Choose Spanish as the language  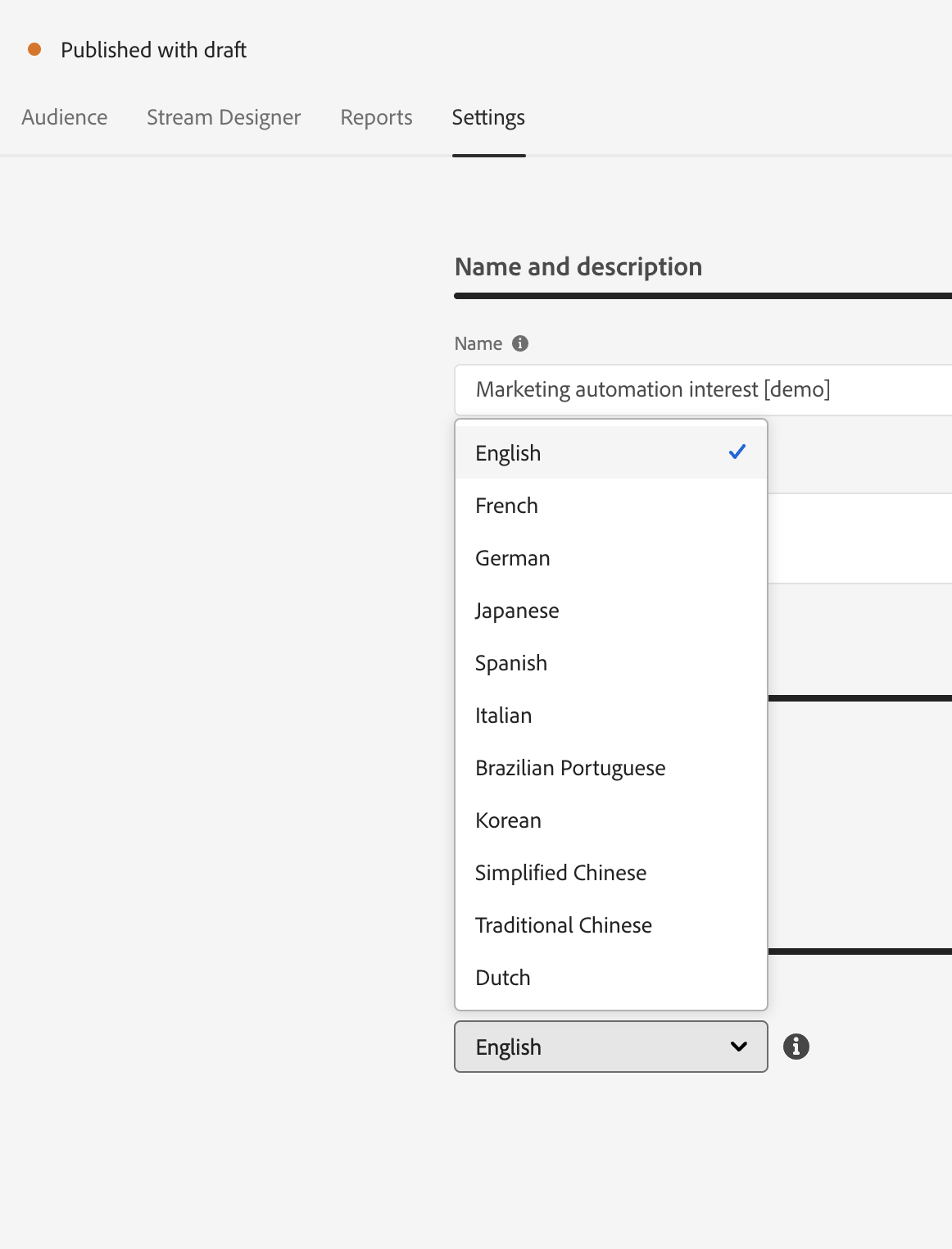pos(510,663)
